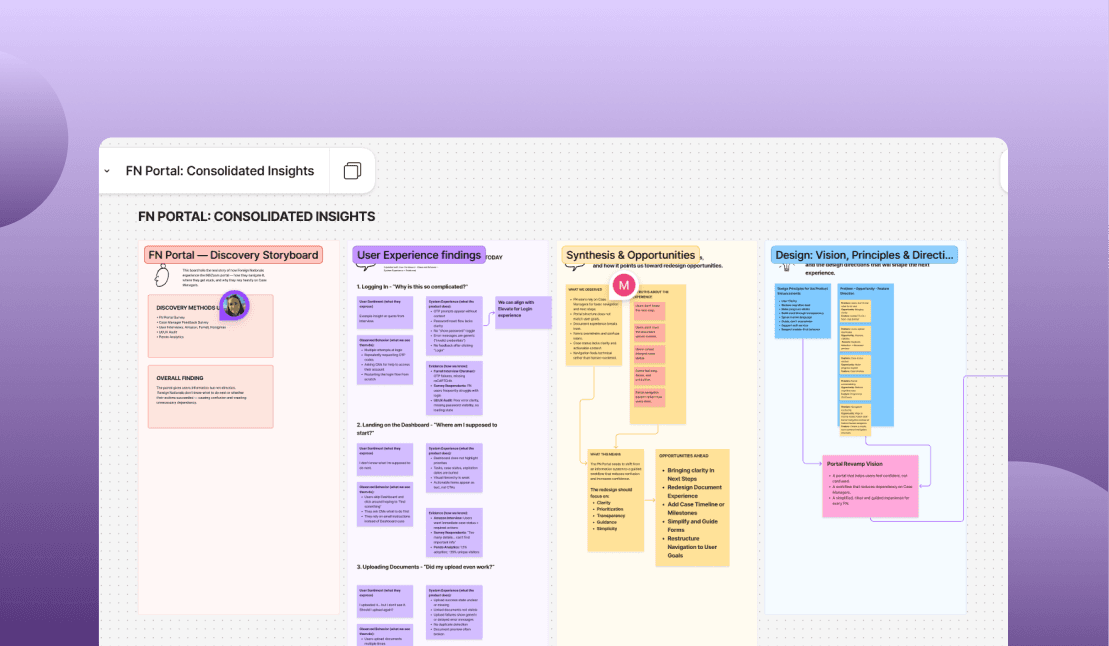Click the collaborator photo avatar on the storyboard
The width and height of the screenshot is (1109, 646).
[233, 306]
